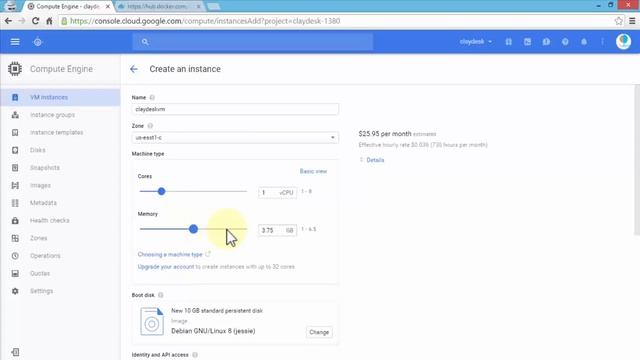Screen dimensions: 640x360
Task: Click the search magnifier icon
Action: (145, 42)
